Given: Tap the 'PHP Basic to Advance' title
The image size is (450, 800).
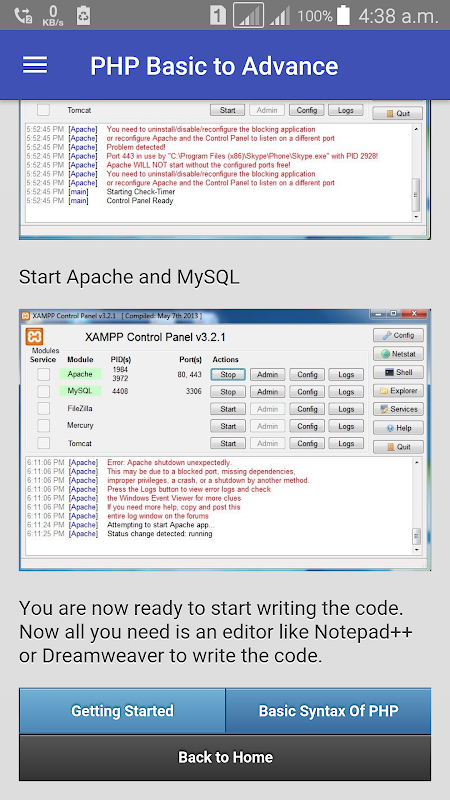Looking at the screenshot, I should pos(214,66).
